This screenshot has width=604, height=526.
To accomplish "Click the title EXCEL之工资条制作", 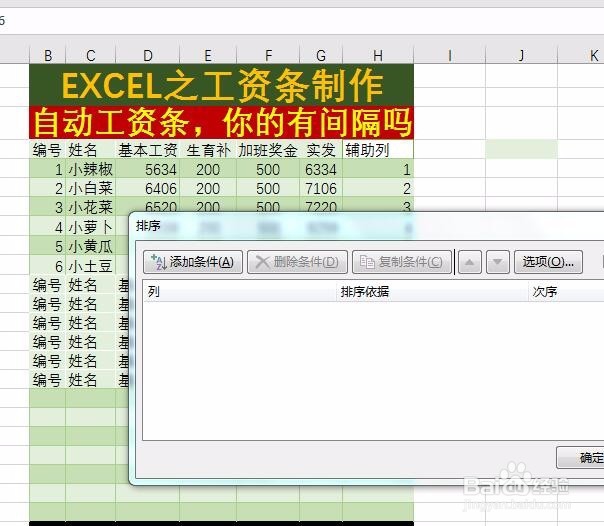I will [x=222, y=85].
